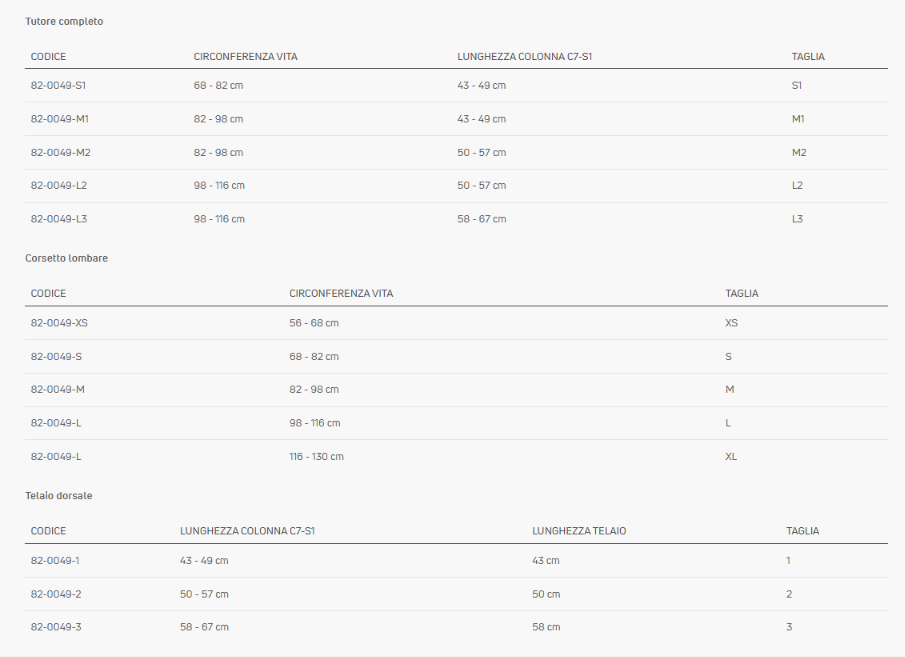
Task: Select code 82-0049-3 in Telaio dorsale
Action: click(x=56, y=626)
